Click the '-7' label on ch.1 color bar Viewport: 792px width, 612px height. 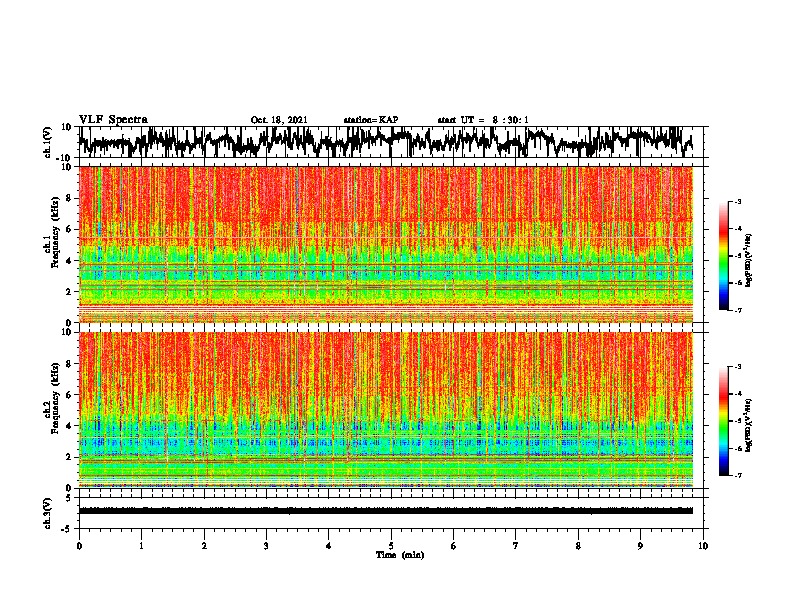[737, 310]
